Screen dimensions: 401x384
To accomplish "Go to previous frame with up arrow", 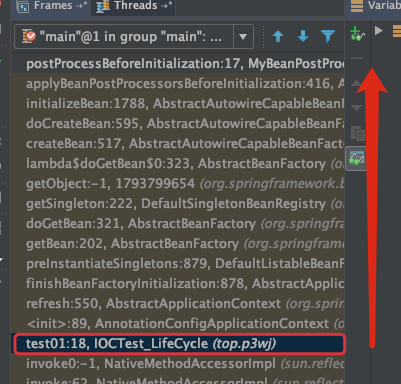I will (278, 36).
